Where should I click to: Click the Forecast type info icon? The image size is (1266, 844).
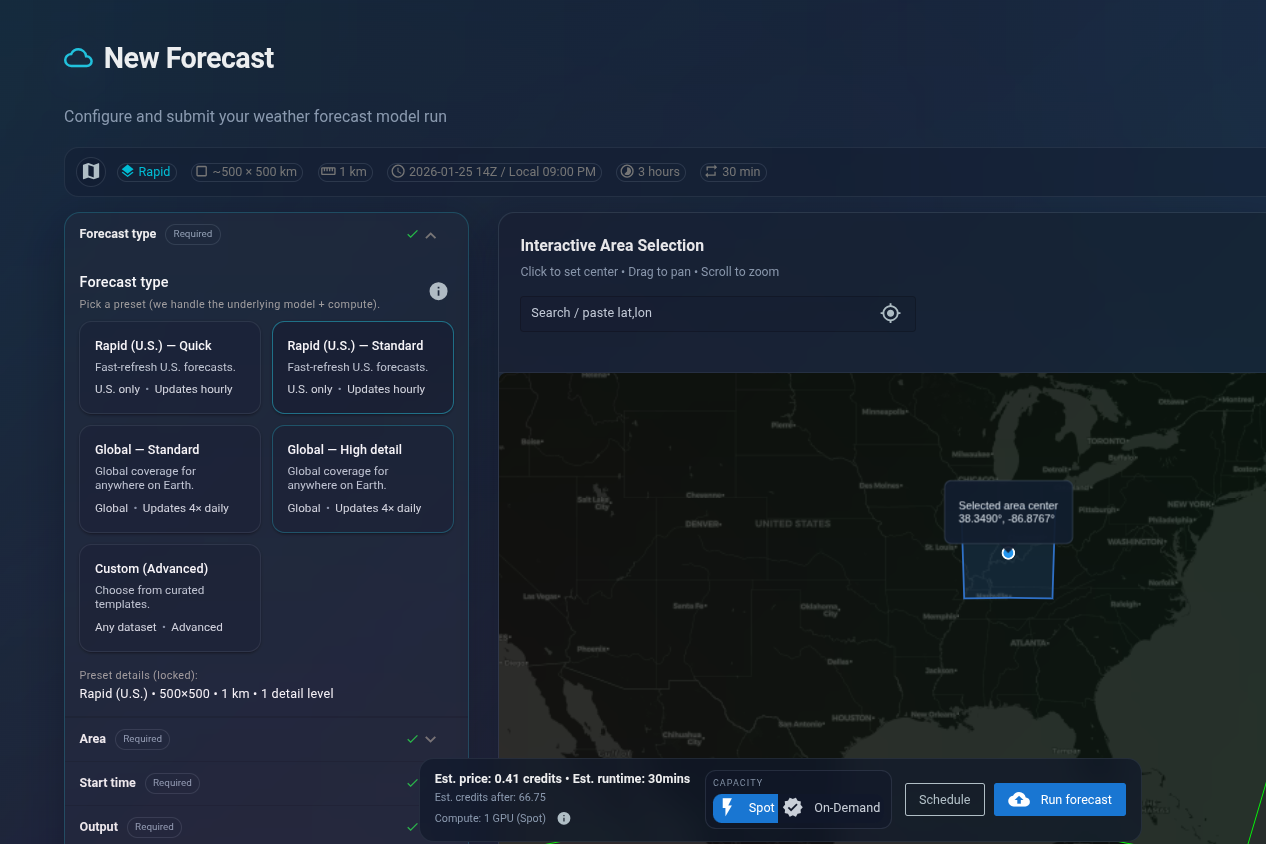tap(438, 291)
